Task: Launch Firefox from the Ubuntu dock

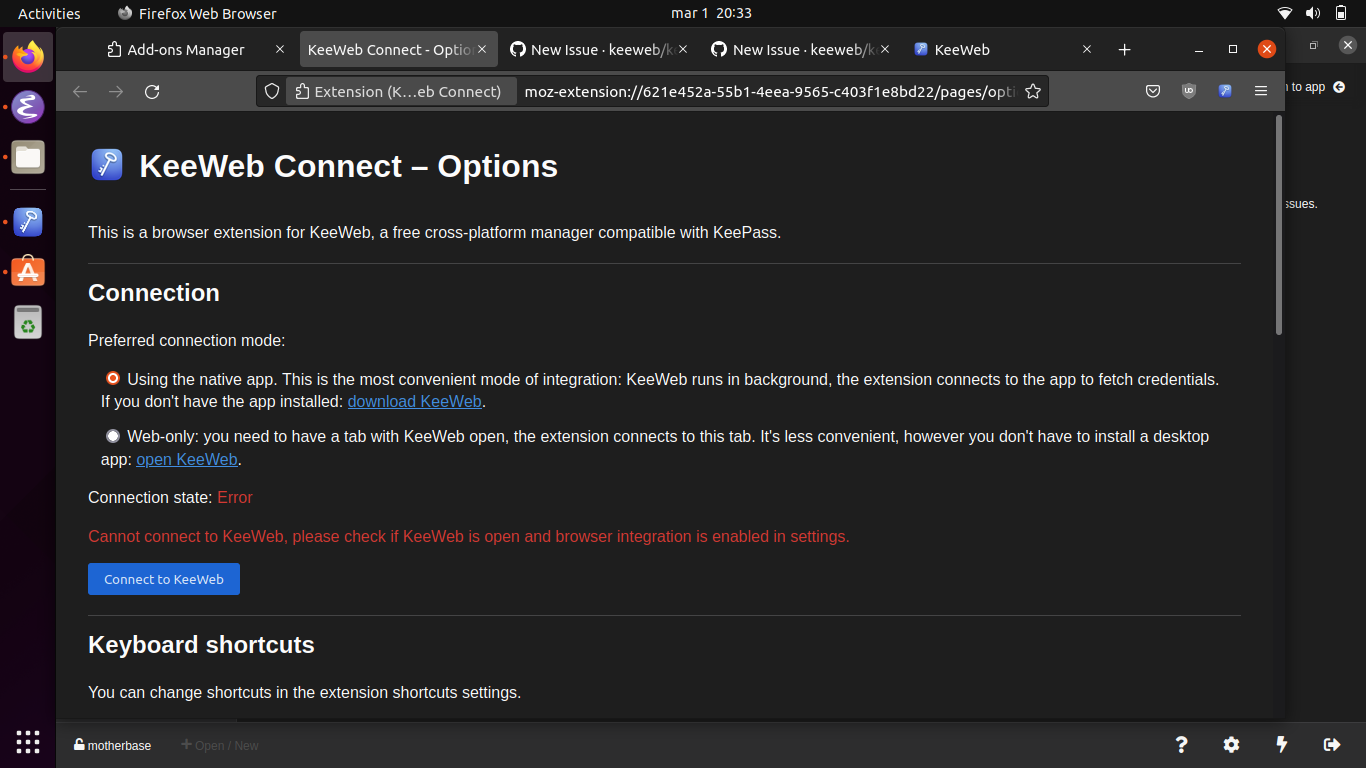Action: pos(27,56)
